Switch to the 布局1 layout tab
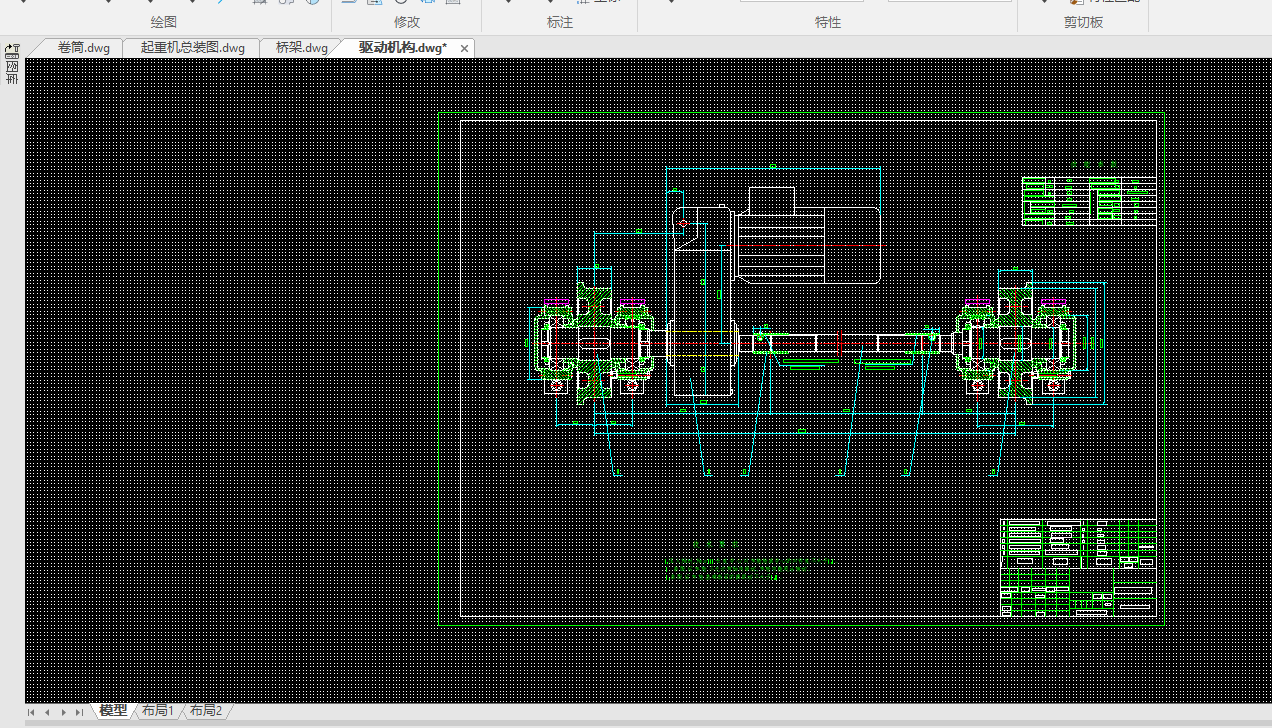Screen dimensions: 1272x728 pos(158,711)
